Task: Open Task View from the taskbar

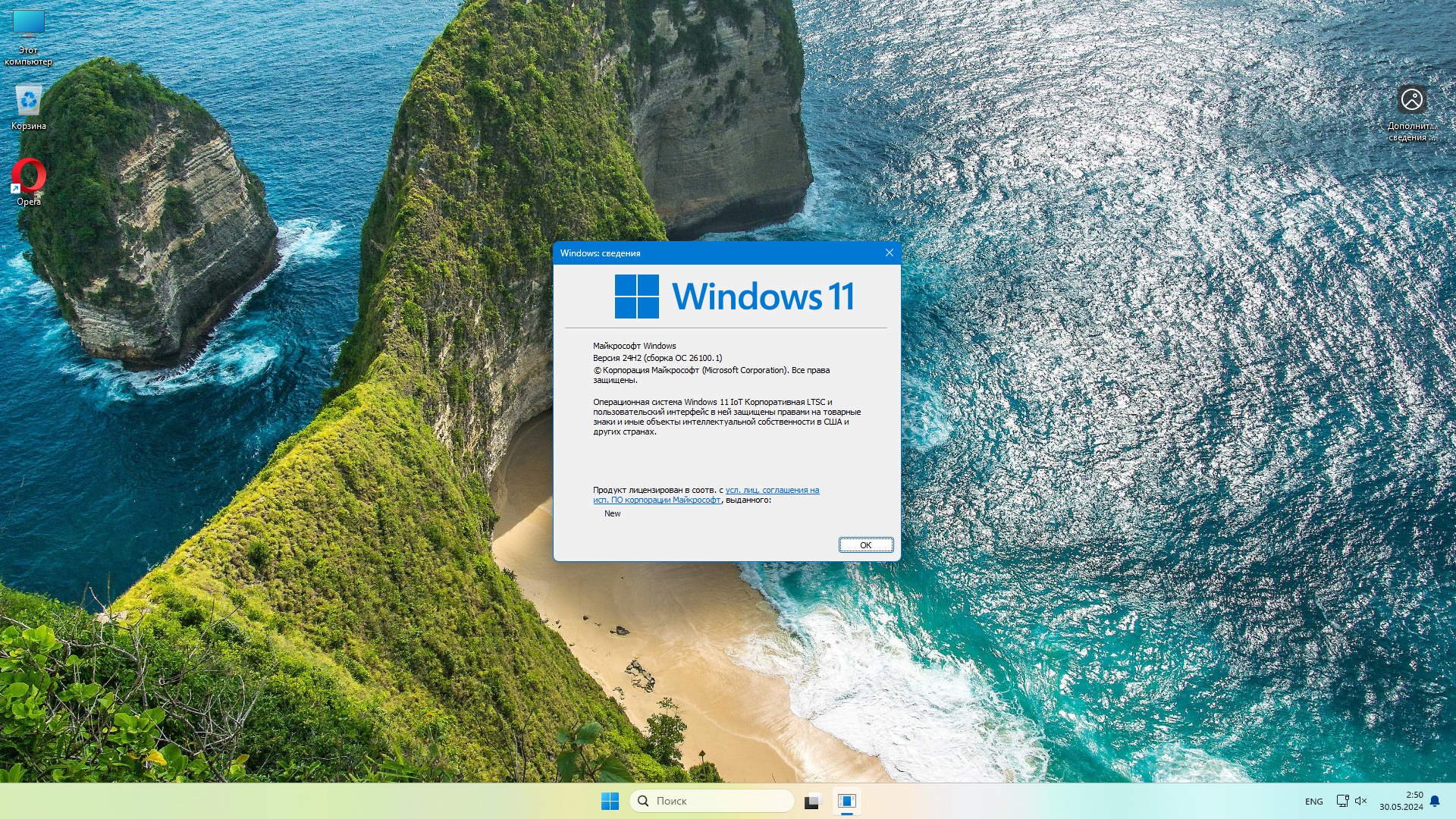Action: click(812, 801)
